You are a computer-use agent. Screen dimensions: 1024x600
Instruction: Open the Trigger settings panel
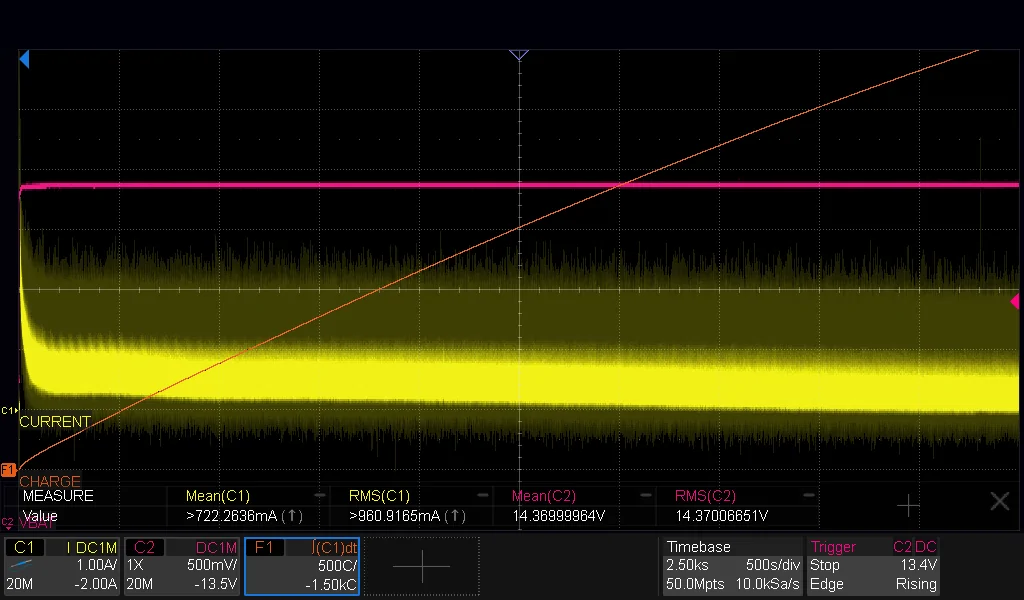[874, 566]
